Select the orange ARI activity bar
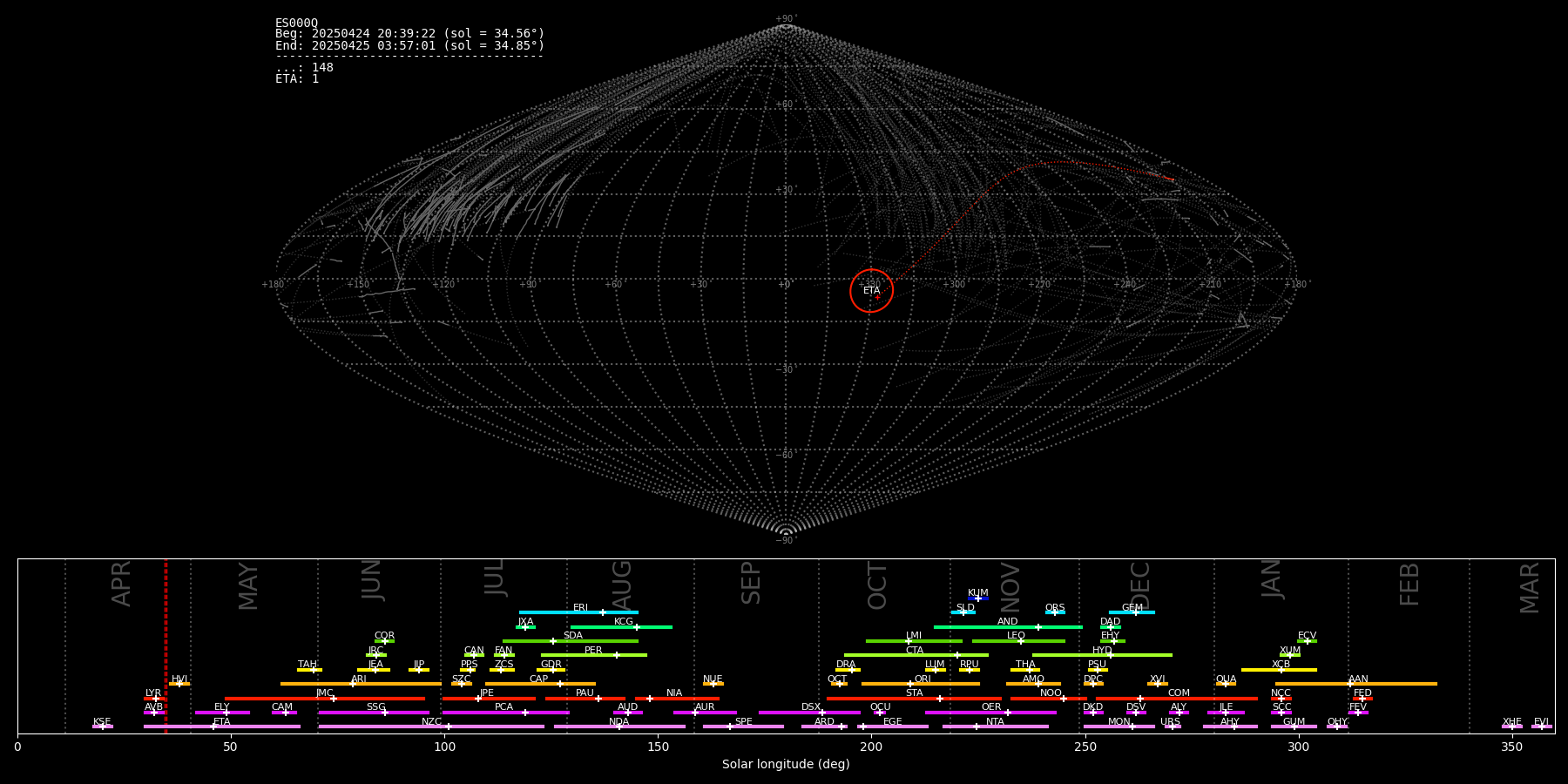The width and height of the screenshot is (1568, 784). pos(360,684)
